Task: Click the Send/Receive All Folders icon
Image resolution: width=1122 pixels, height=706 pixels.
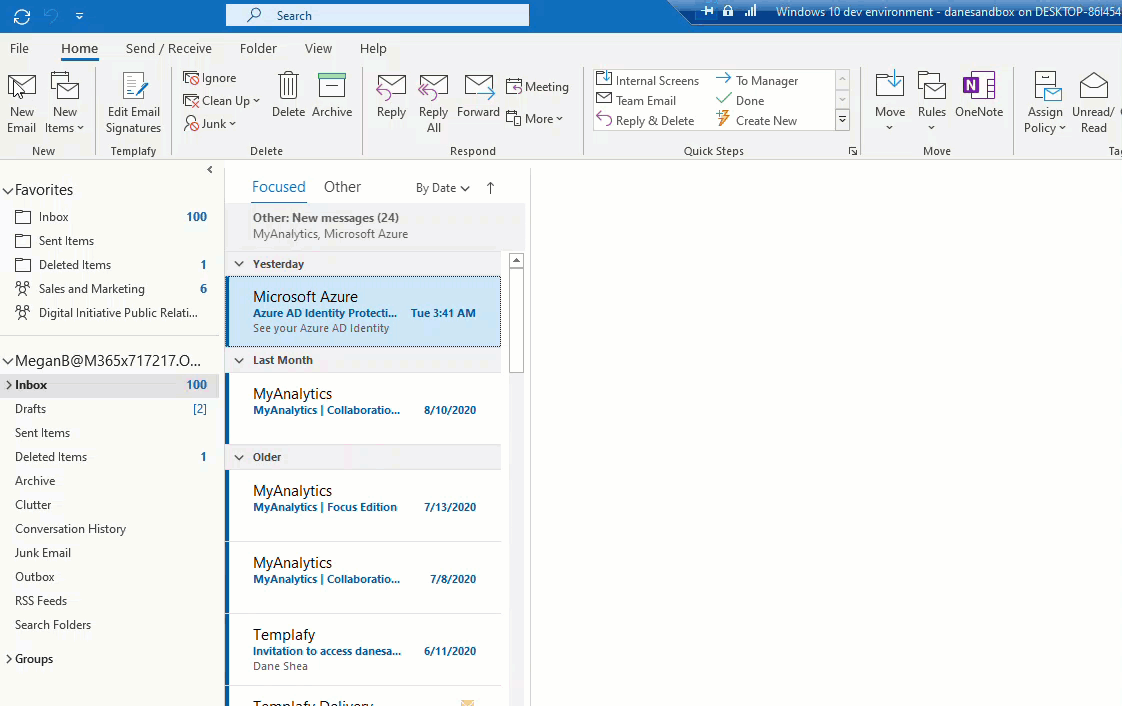Action: [22, 16]
